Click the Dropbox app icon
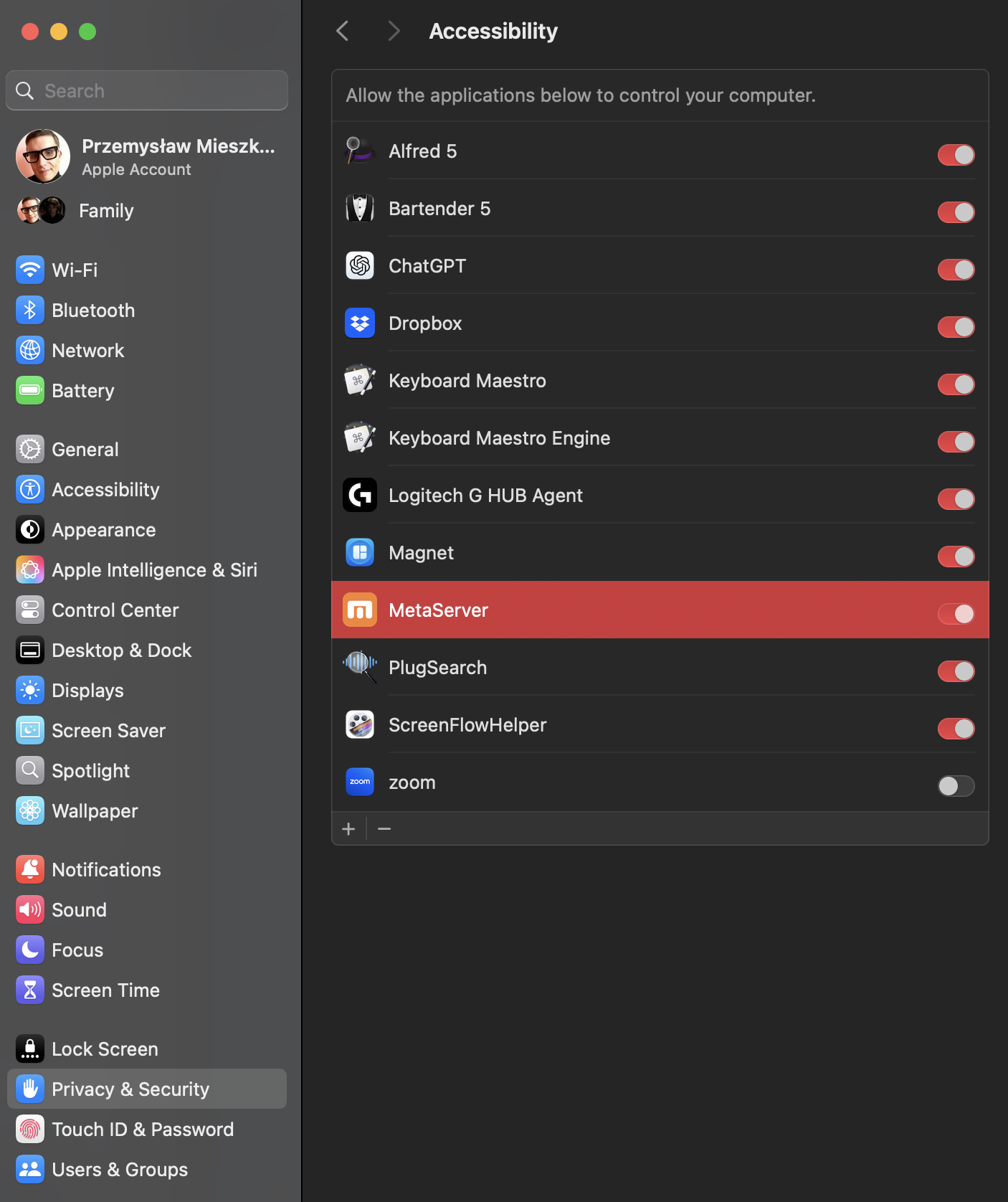Viewport: 1008px width, 1202px height. pyautogui.click(x=359, y=323)
